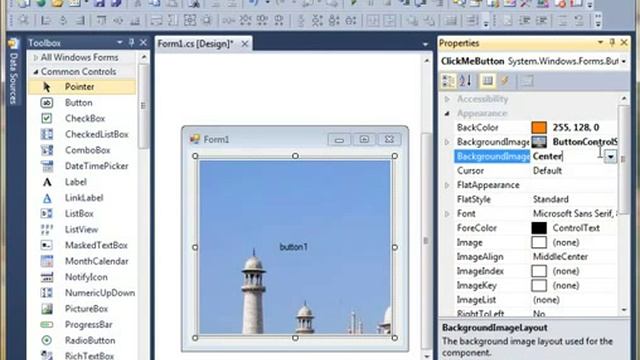Viewport: 640px width, 360px height.
Task: Expand Font property node
Action: (x=447, y=214)
